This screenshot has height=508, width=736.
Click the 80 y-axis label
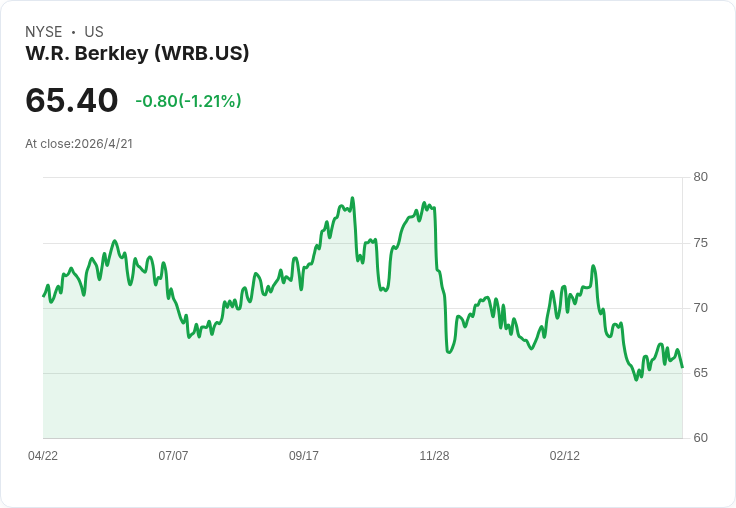click(701, 177)
